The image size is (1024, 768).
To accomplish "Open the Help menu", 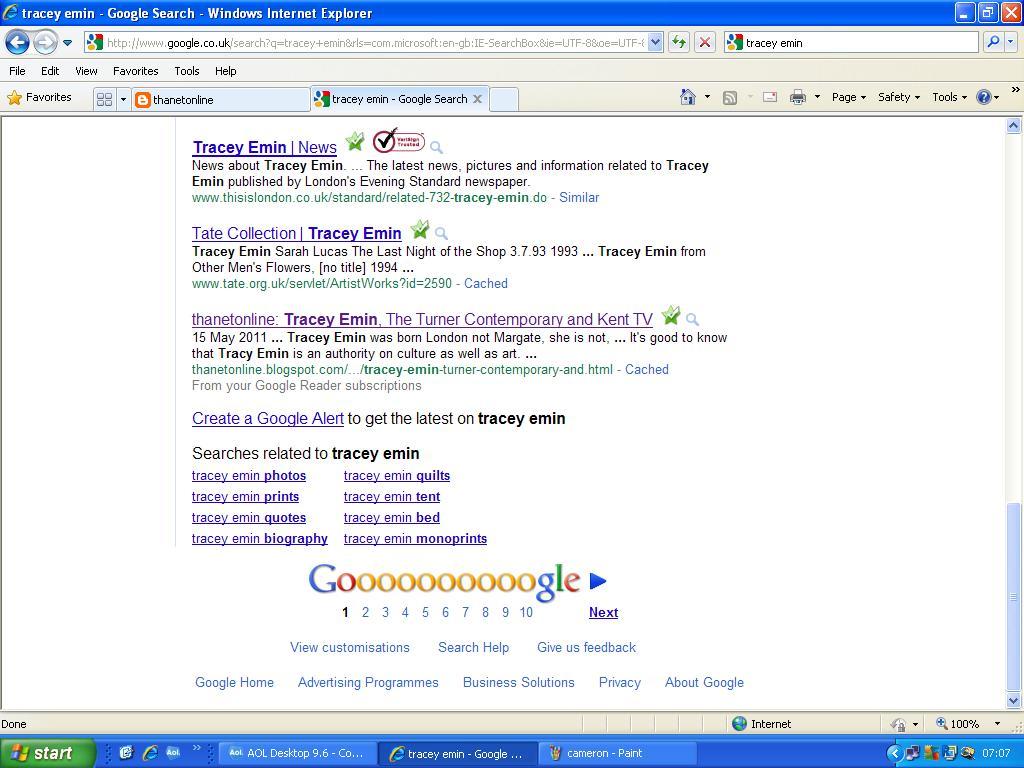I will (x=225, y=71).
